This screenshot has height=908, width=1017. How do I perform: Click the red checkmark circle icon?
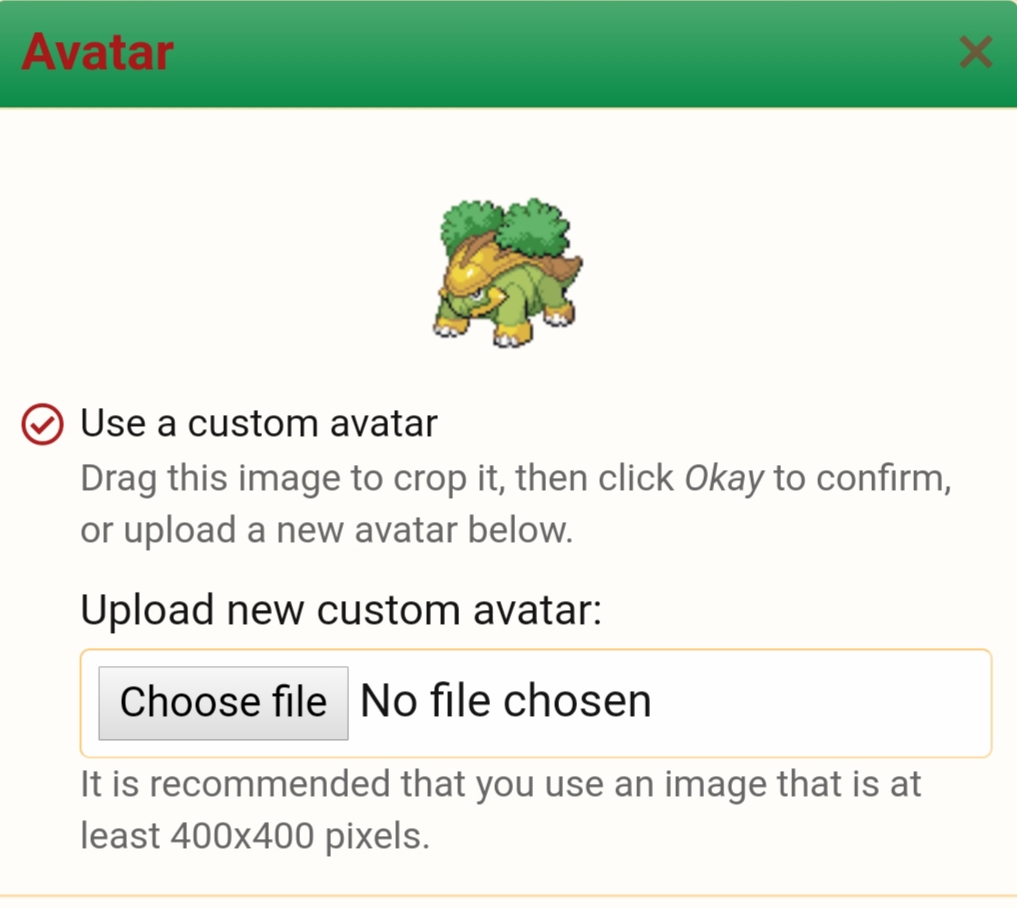coord(42,425)
